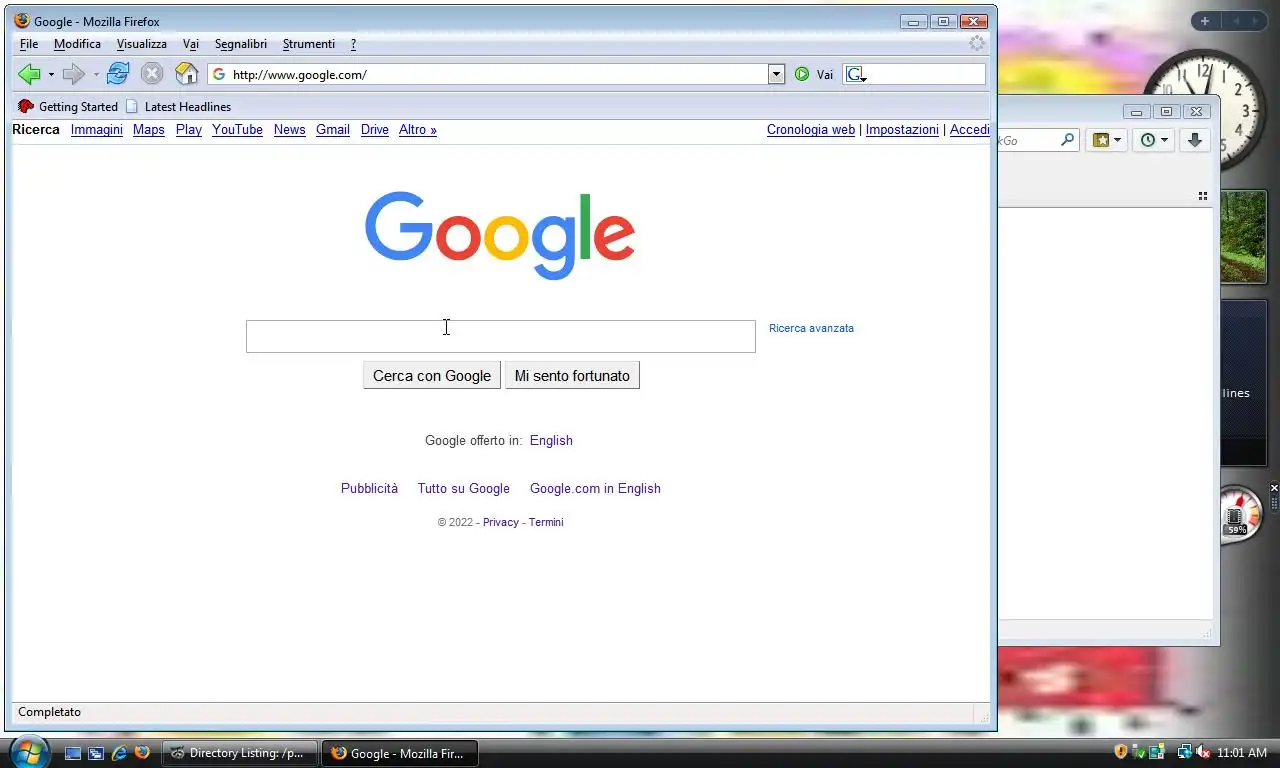Open Tutto su Google link

click(464, 488)
